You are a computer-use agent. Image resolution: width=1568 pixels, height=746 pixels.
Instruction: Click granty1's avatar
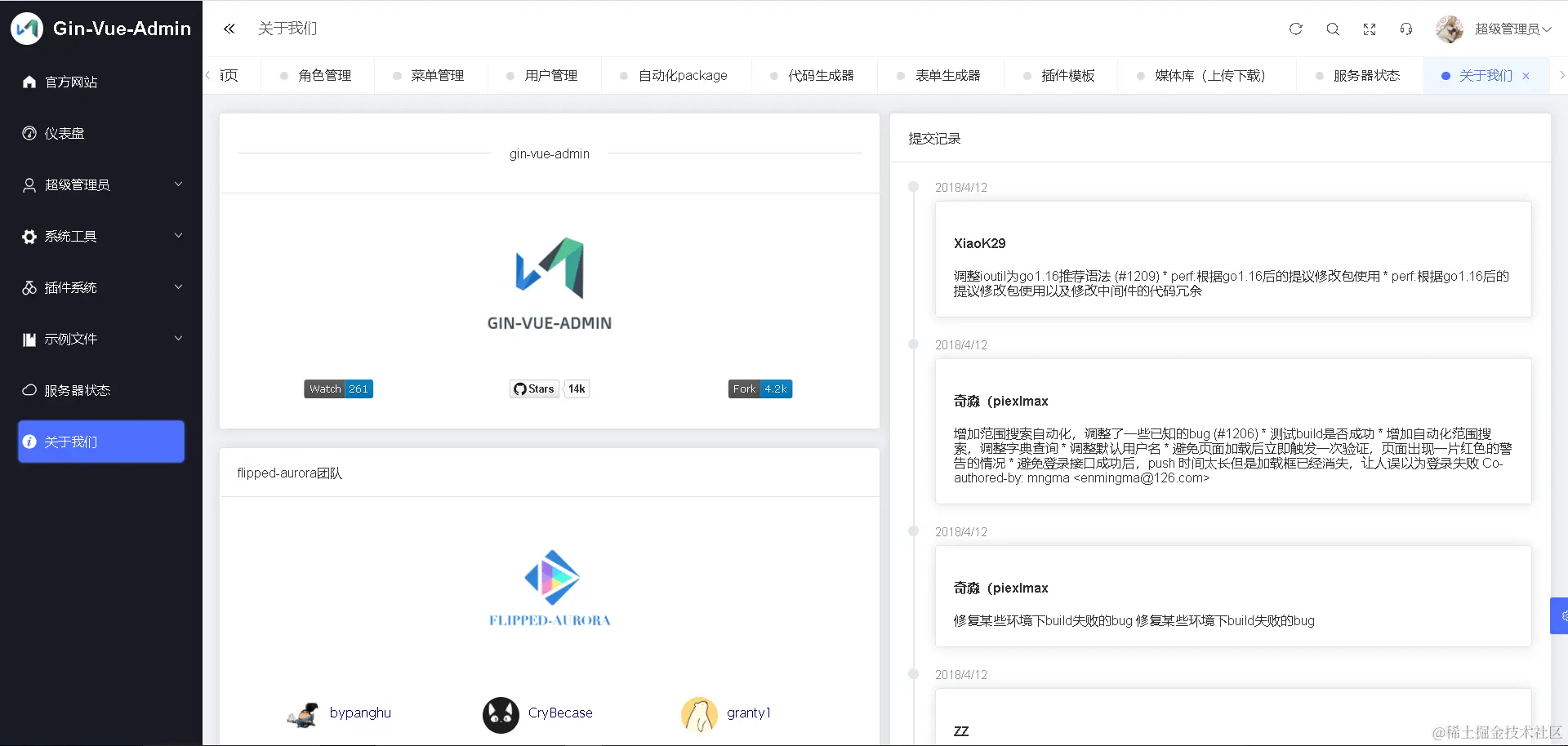point(699,715)
